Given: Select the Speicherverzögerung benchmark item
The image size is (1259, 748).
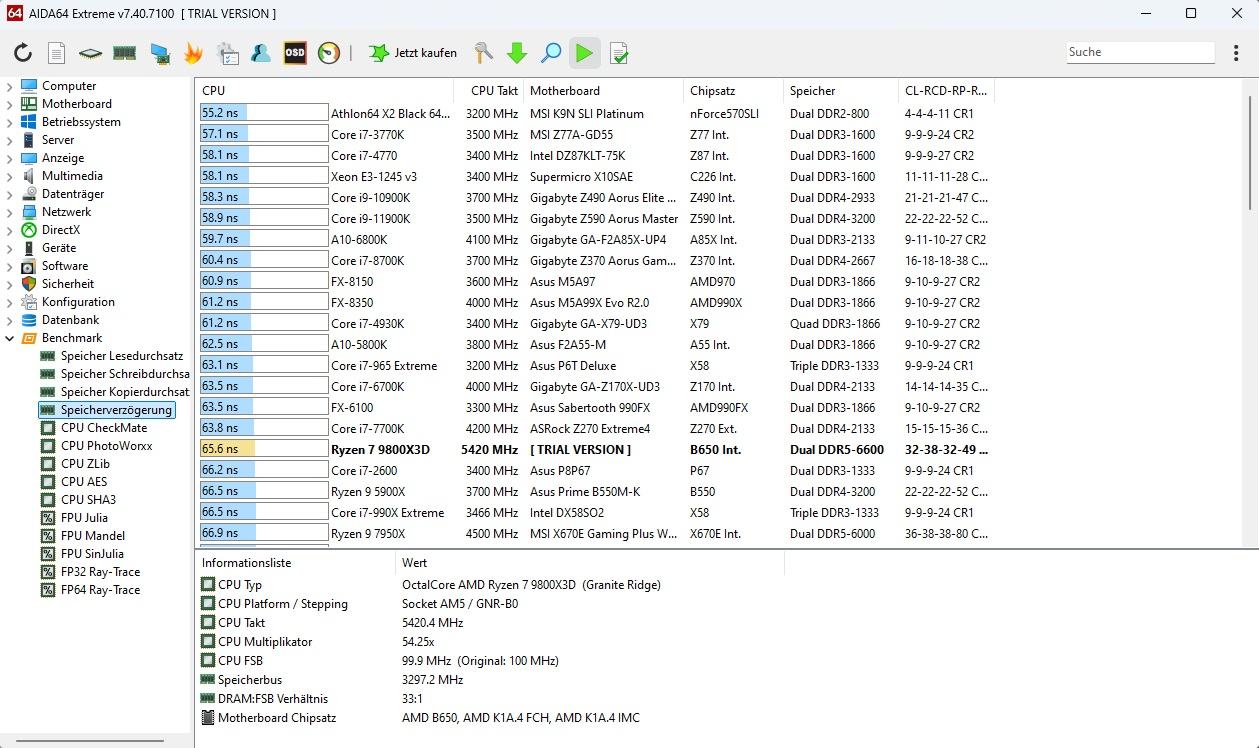Looking at the screenshot, I should pos(116,410).
